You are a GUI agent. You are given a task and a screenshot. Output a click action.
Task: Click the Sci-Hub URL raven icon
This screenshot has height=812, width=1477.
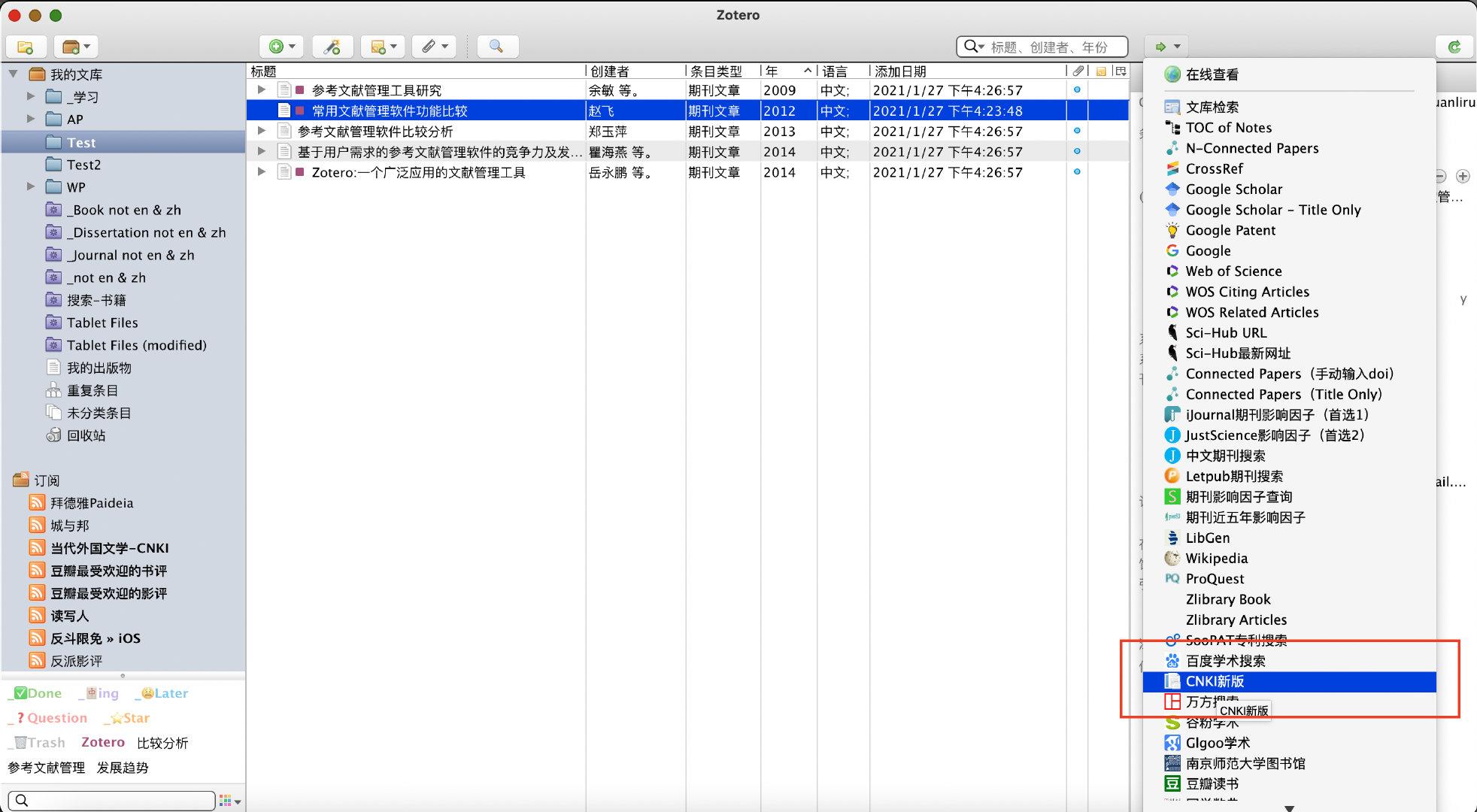point(1172,332)
